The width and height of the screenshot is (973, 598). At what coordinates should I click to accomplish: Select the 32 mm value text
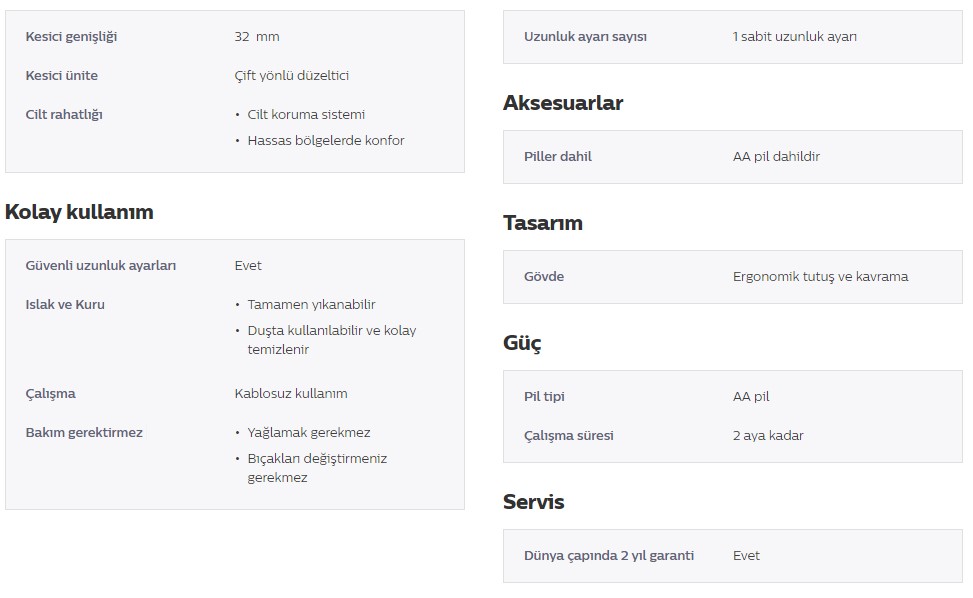tap(257, 37)
